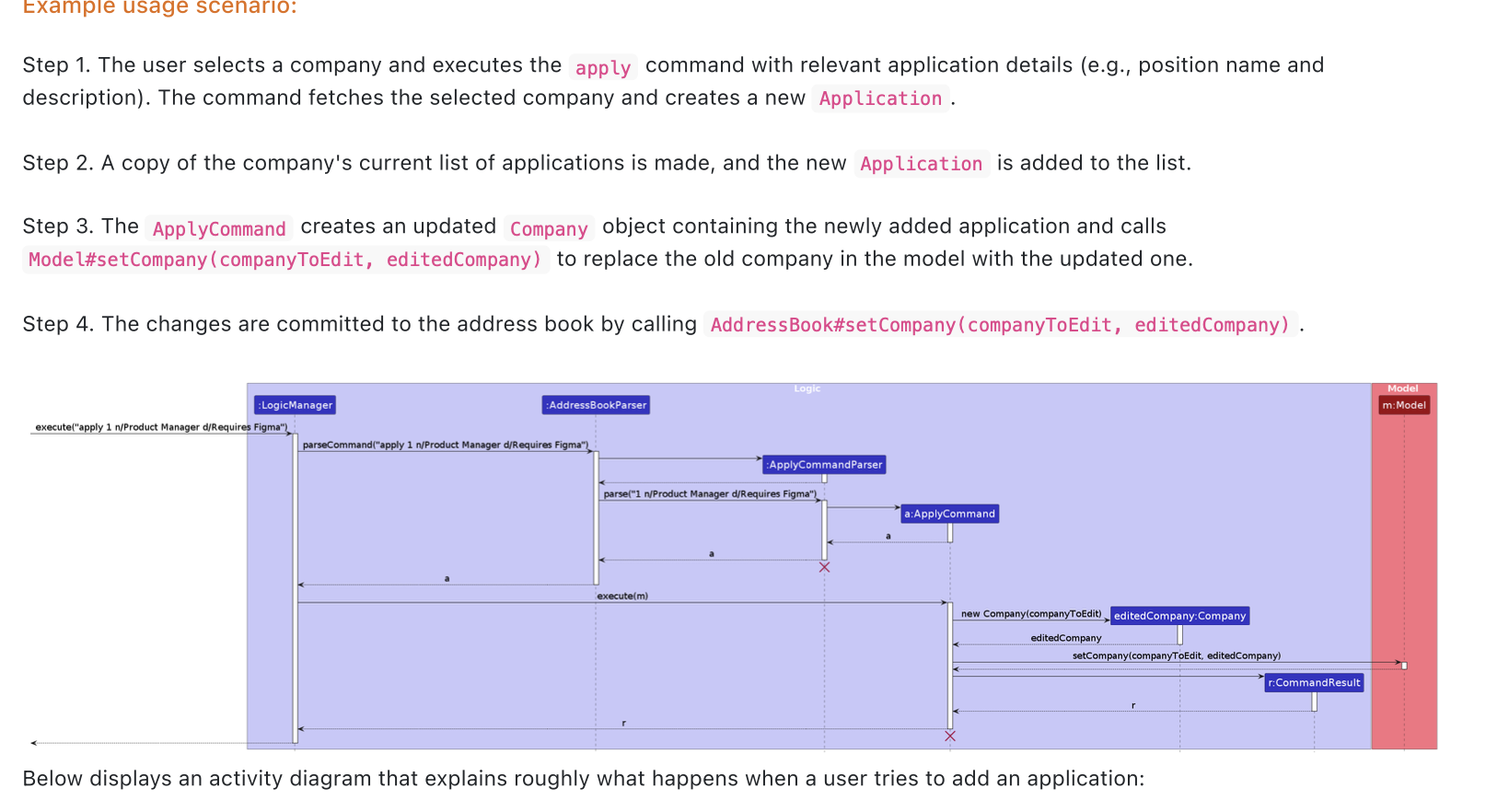
Task: Click the 'Model#setCompany(companyToEdit, editedCompany)' code text
Action: [285, 260]
